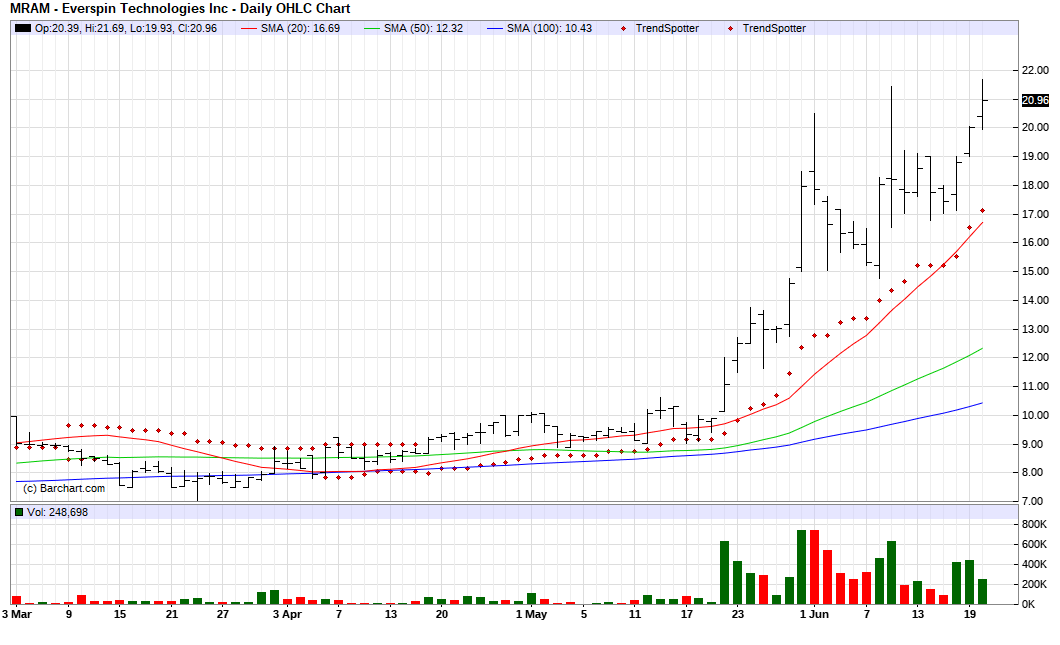Click the first TrendSpotter legend entry
Viewport: 1060px width, 645px height.
660,28
